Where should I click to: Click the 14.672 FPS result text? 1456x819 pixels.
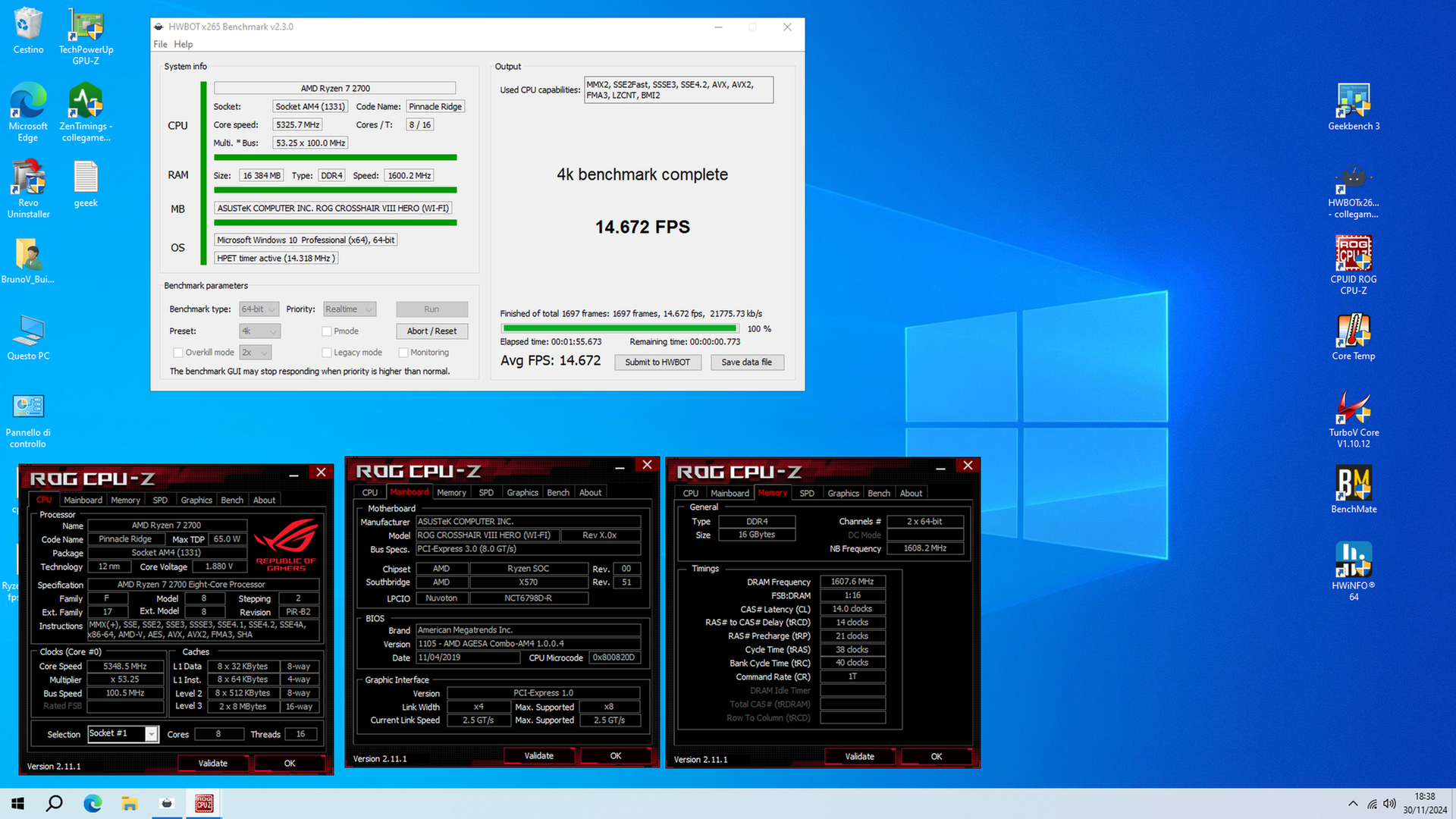click(642, 227)
